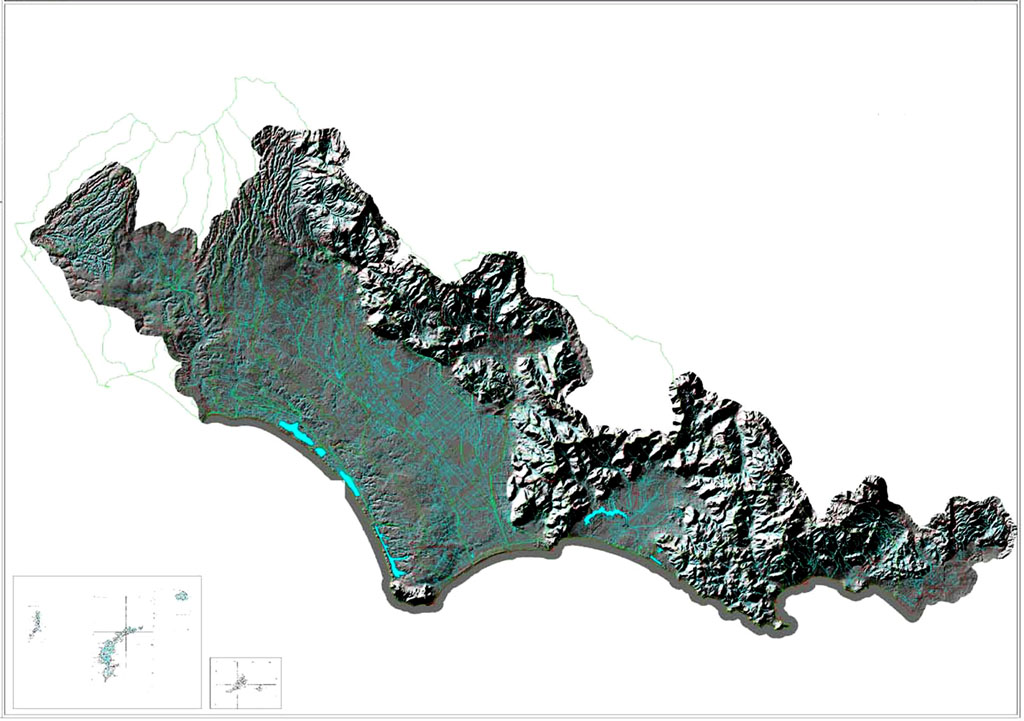Click the crosshair intersection in large inset
1024x721 pixels.
pyautogui.click(x=126, y=631)
